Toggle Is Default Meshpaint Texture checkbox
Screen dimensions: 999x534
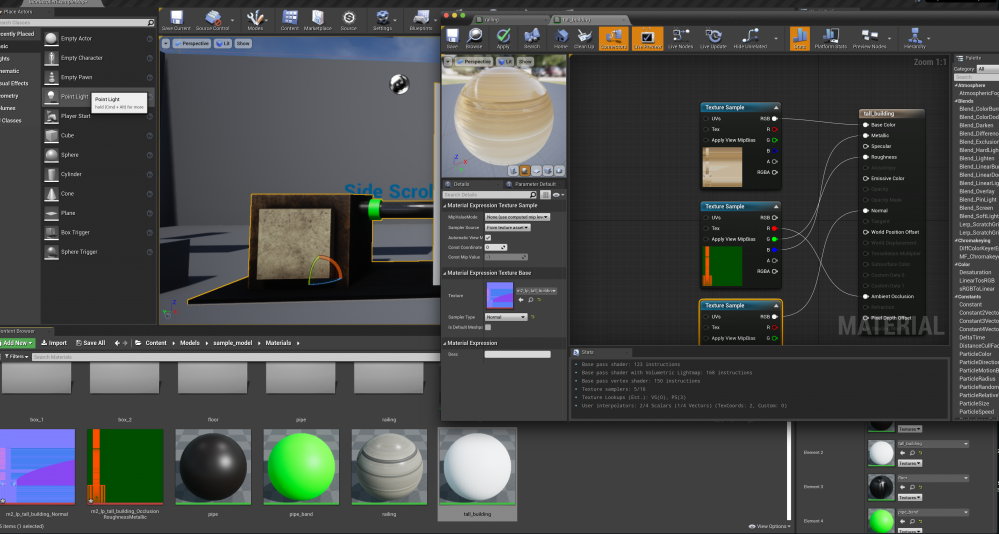click(488, 328)
